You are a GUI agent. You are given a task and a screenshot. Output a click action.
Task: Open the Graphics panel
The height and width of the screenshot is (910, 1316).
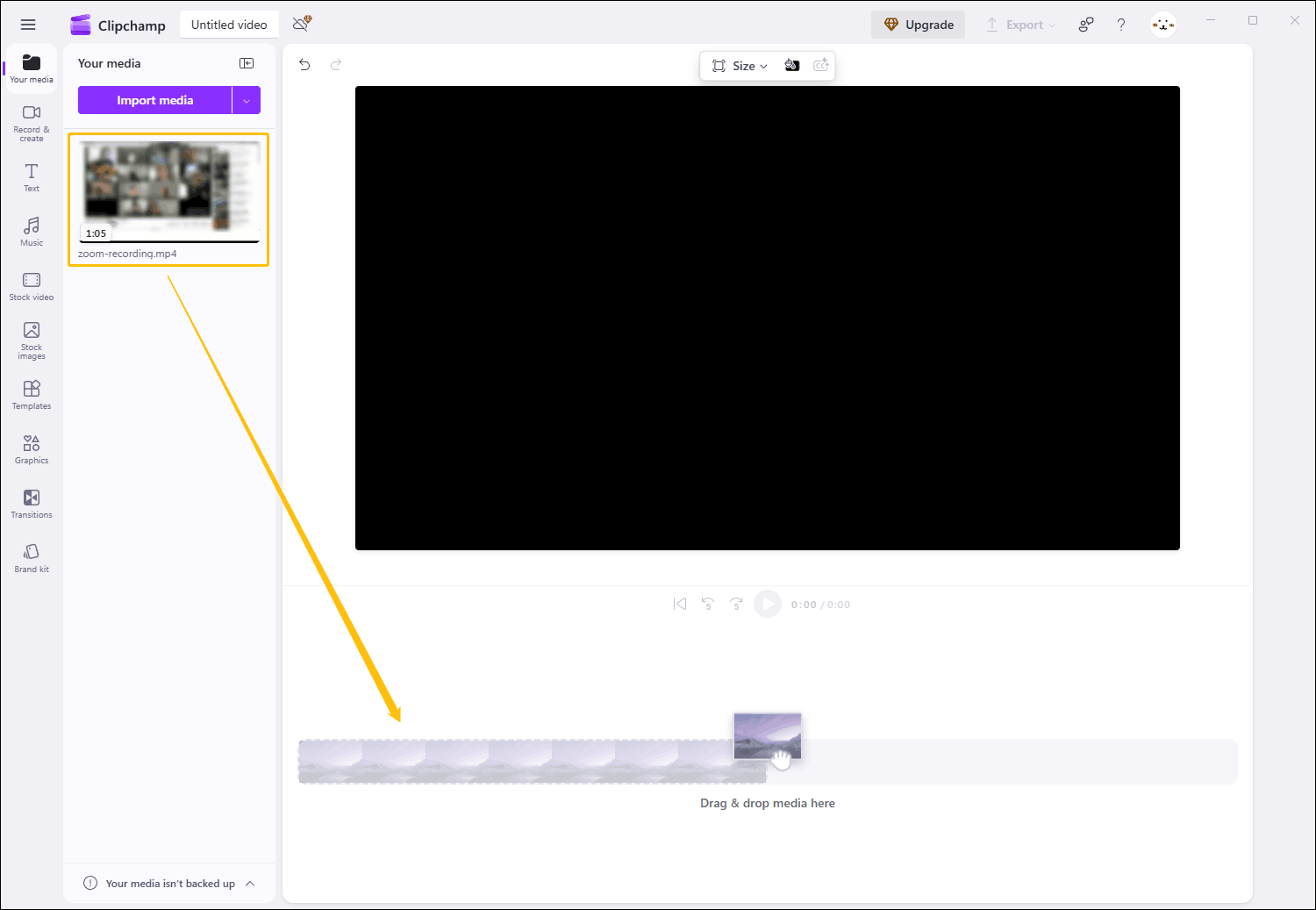coord(31,448)
